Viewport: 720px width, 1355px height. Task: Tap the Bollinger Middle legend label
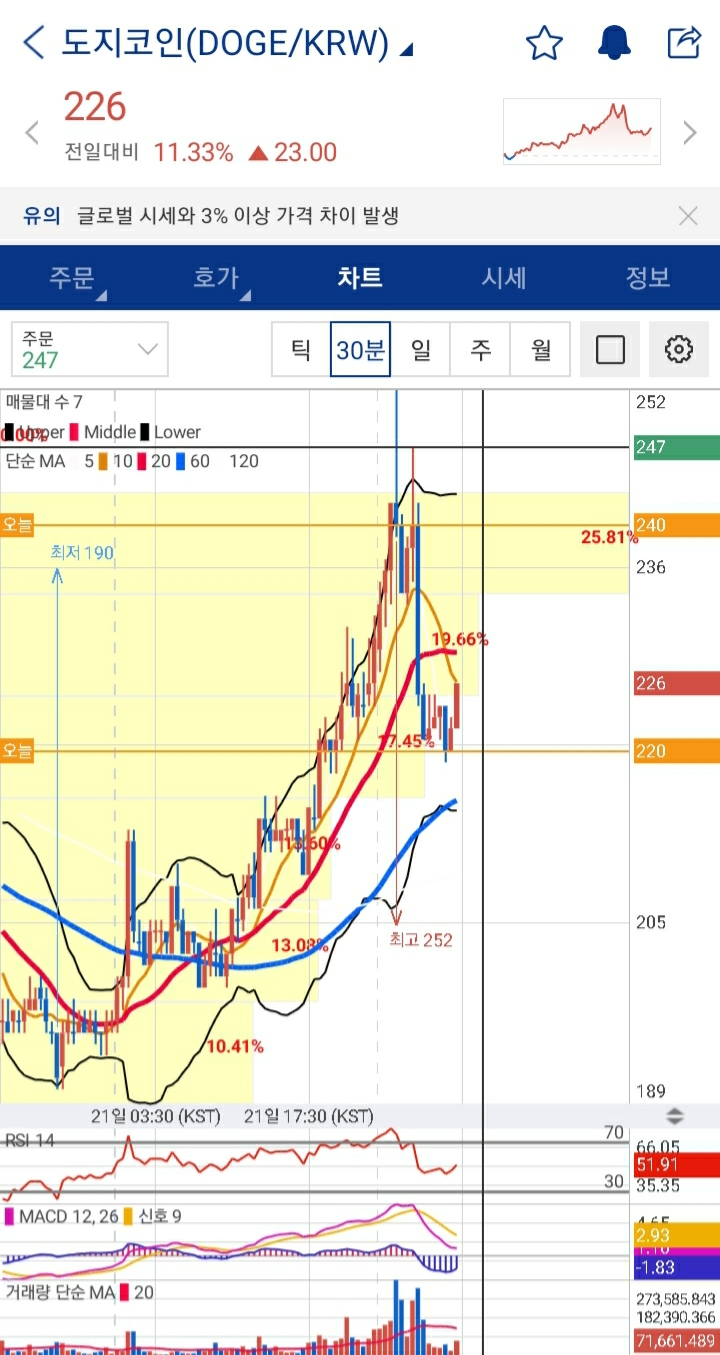(x=110, y=432)
